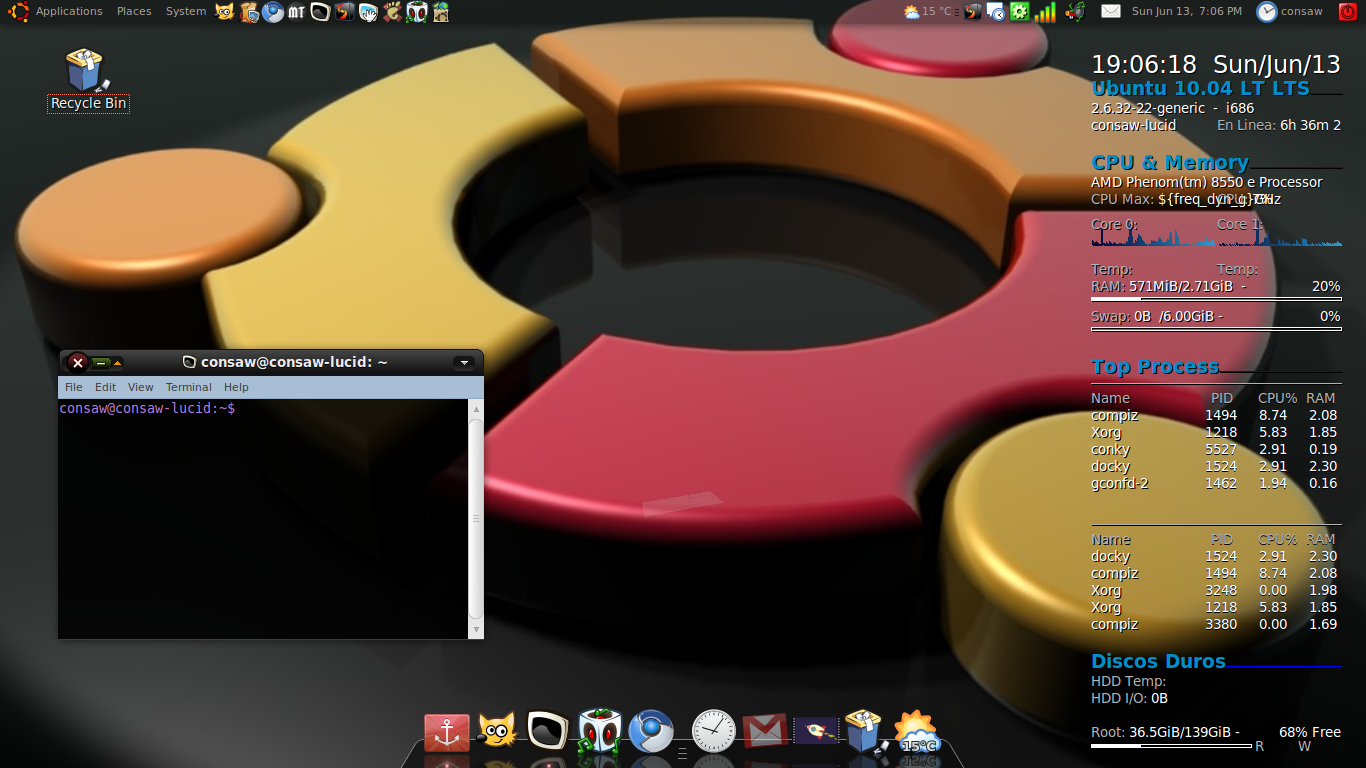This screenshot has height=768, width=1366.
Task: Click the date and time Sun Jun 13
Action: 1187,12
